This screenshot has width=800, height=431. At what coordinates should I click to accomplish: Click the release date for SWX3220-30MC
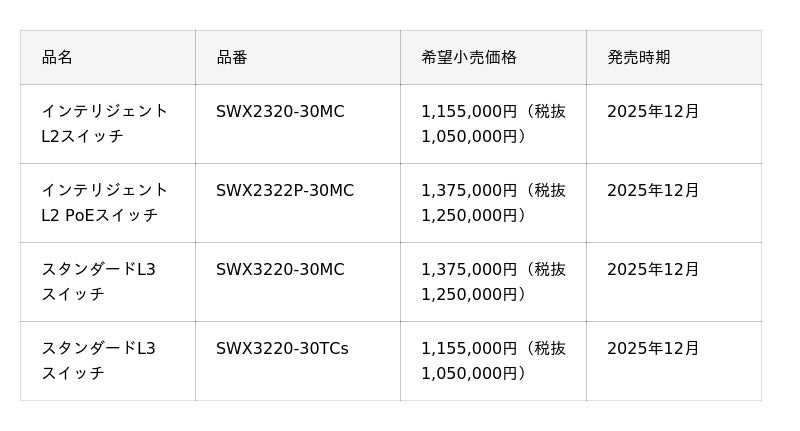point(653,270)
